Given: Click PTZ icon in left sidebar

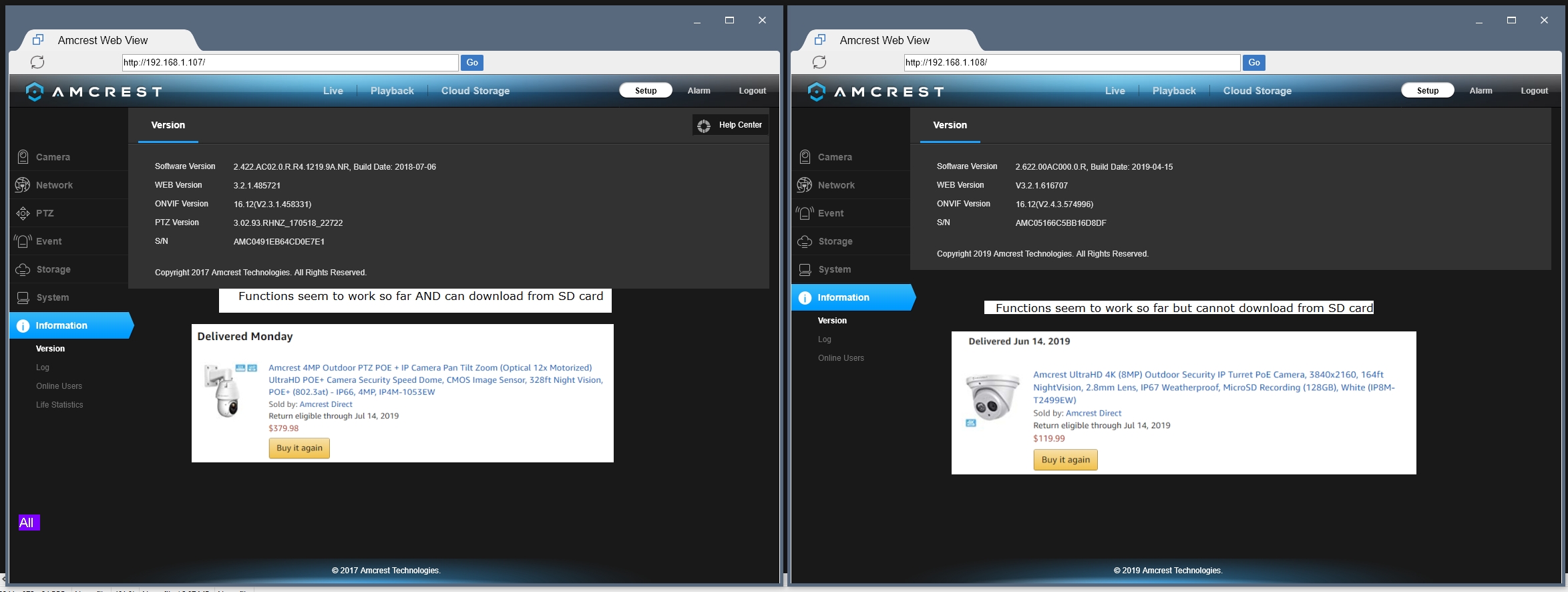Looking at the screenshot, I should [23, 213].
